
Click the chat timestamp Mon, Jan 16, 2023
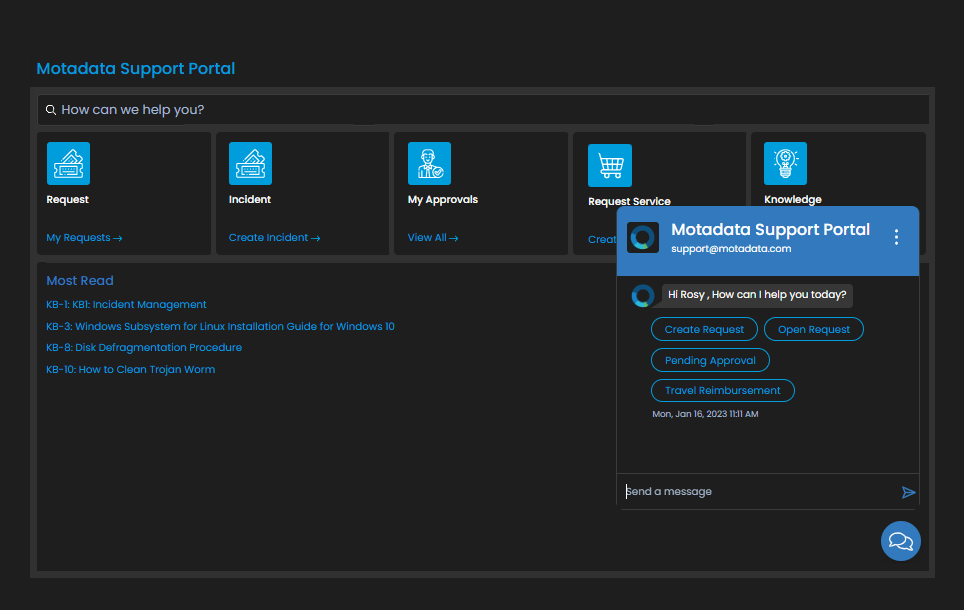(705, 414)
